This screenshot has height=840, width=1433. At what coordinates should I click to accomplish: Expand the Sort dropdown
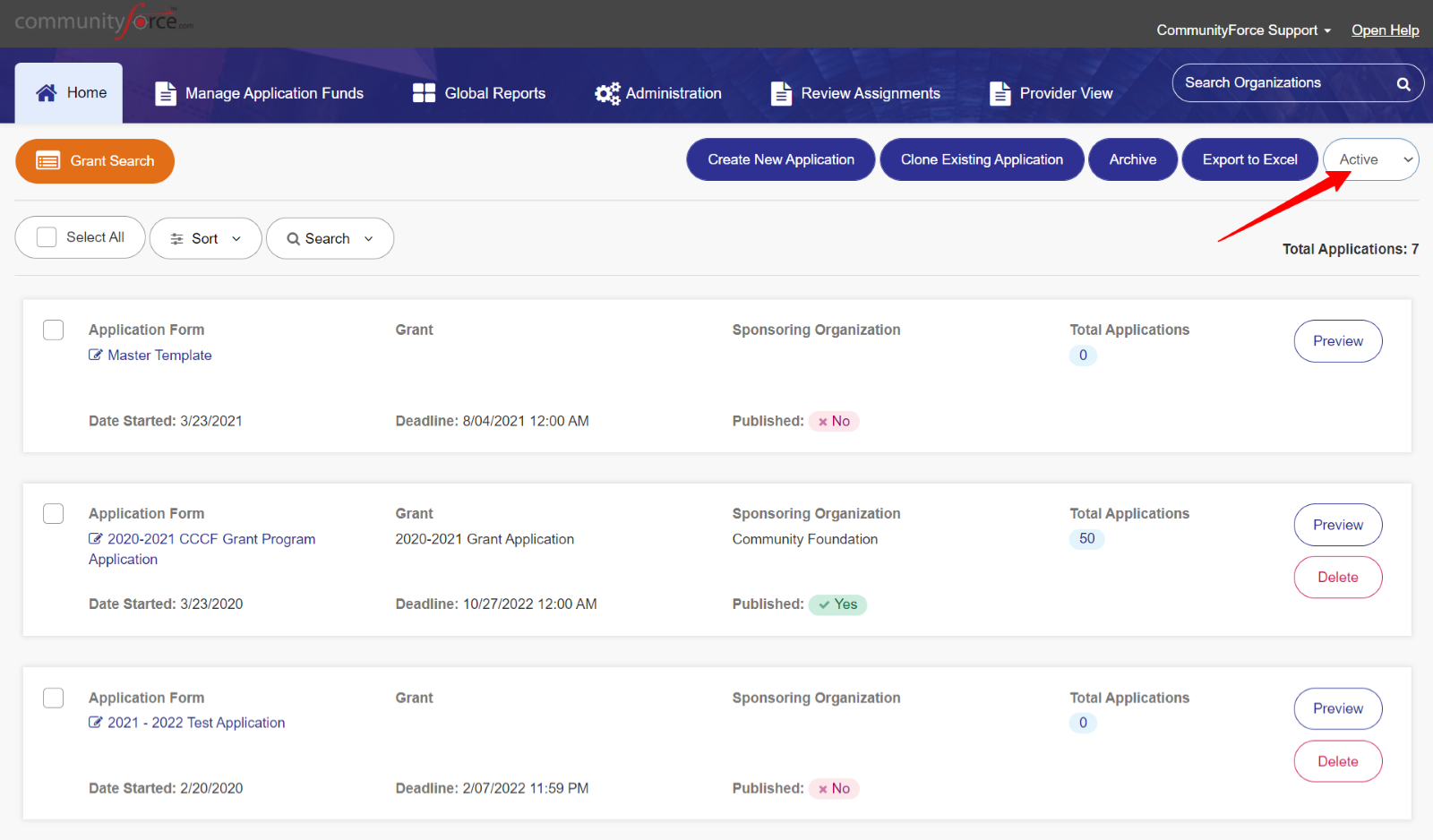tap(205, 238)
